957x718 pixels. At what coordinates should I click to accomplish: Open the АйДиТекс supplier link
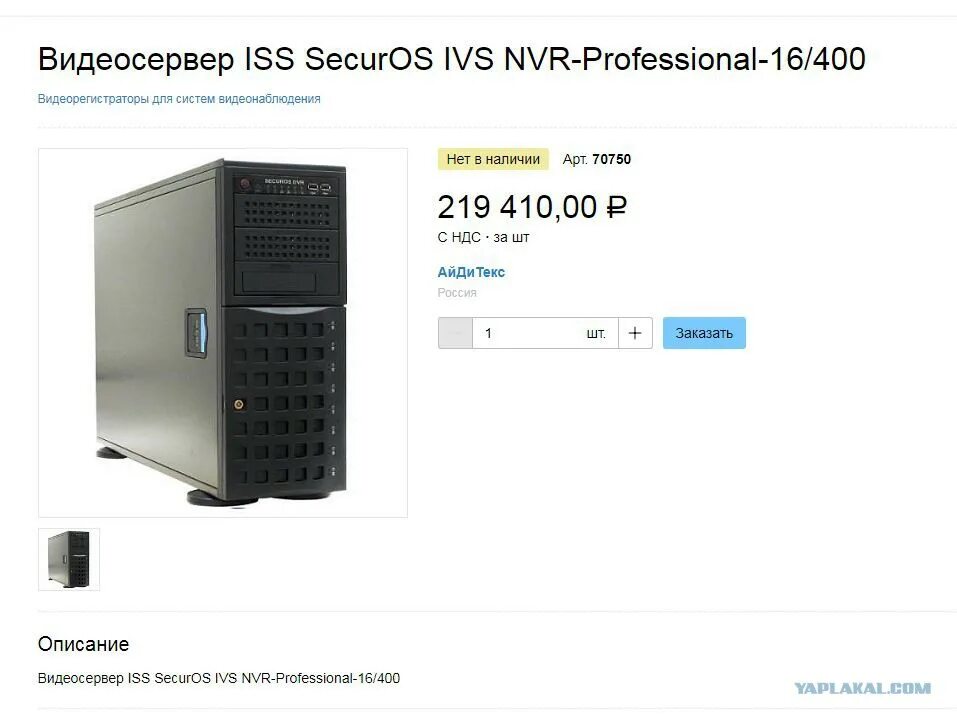tap(471, 272)
